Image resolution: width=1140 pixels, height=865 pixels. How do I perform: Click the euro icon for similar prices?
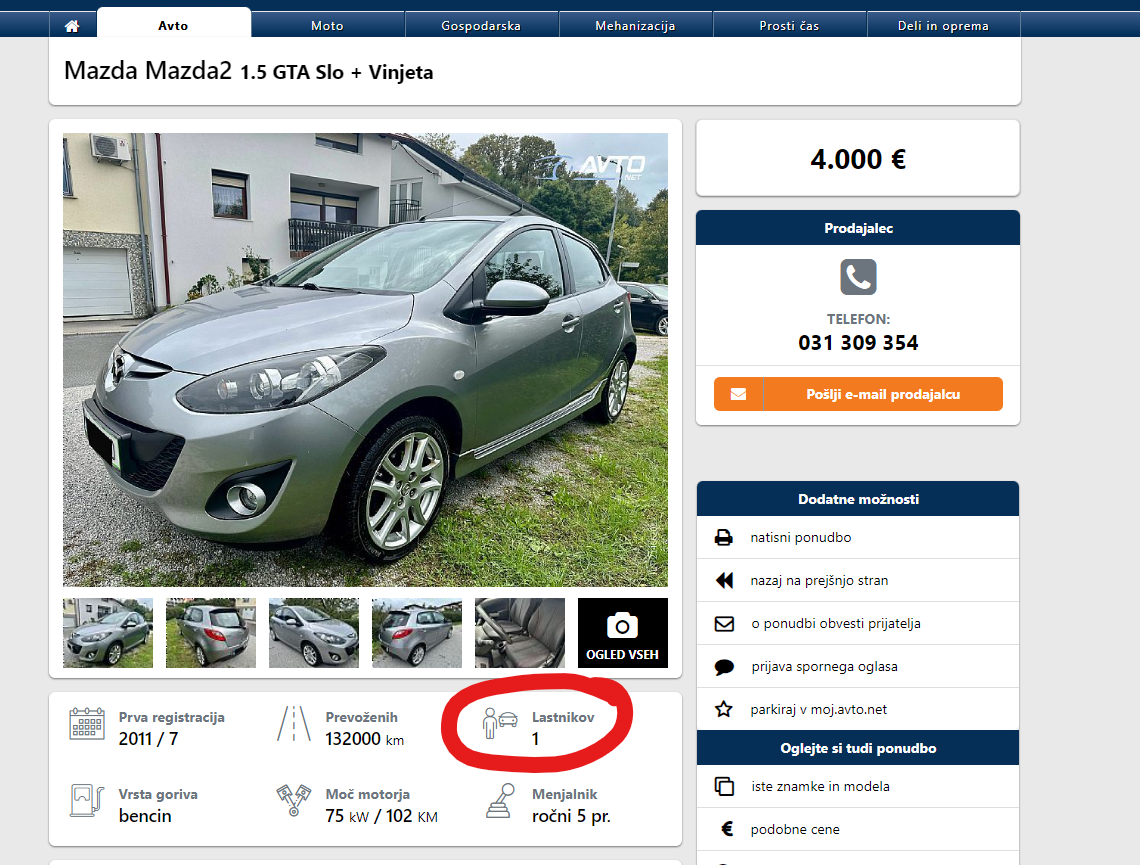[726, 829]
